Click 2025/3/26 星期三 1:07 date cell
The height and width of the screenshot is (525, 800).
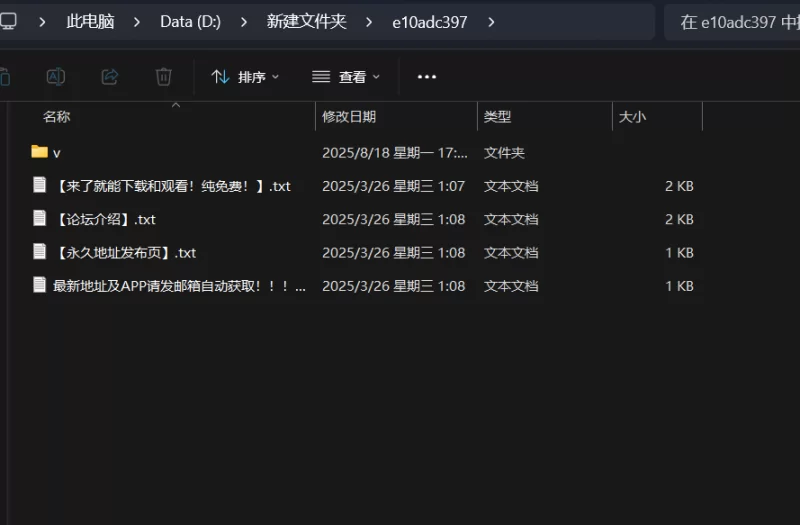(x=393, y=186)
